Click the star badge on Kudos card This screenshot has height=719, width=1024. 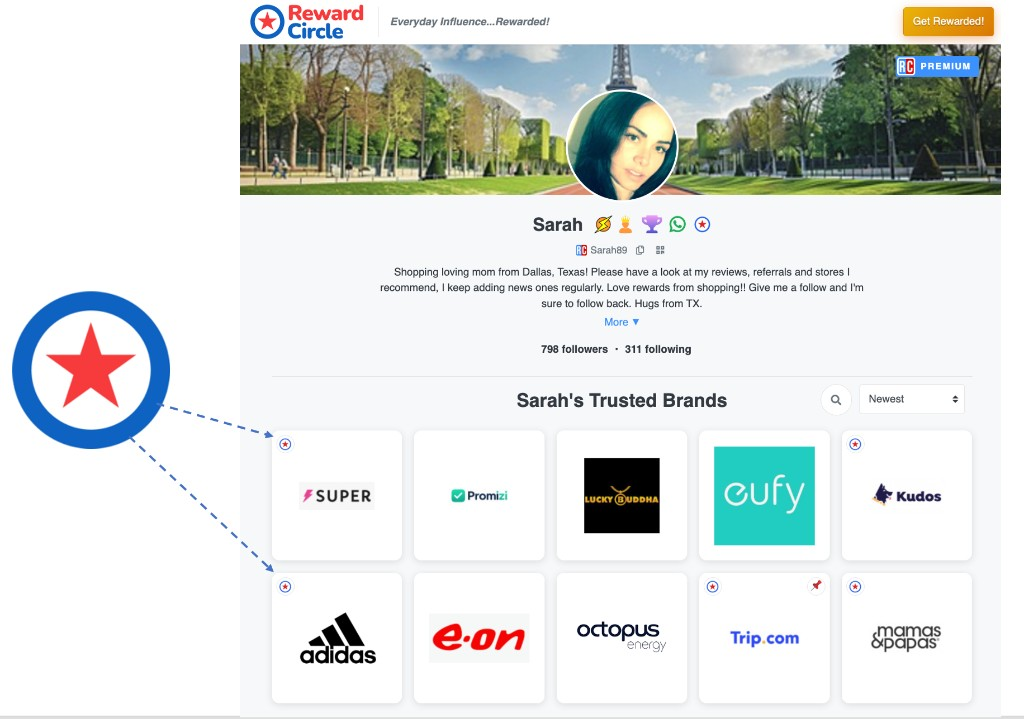[x=856, y=444]
